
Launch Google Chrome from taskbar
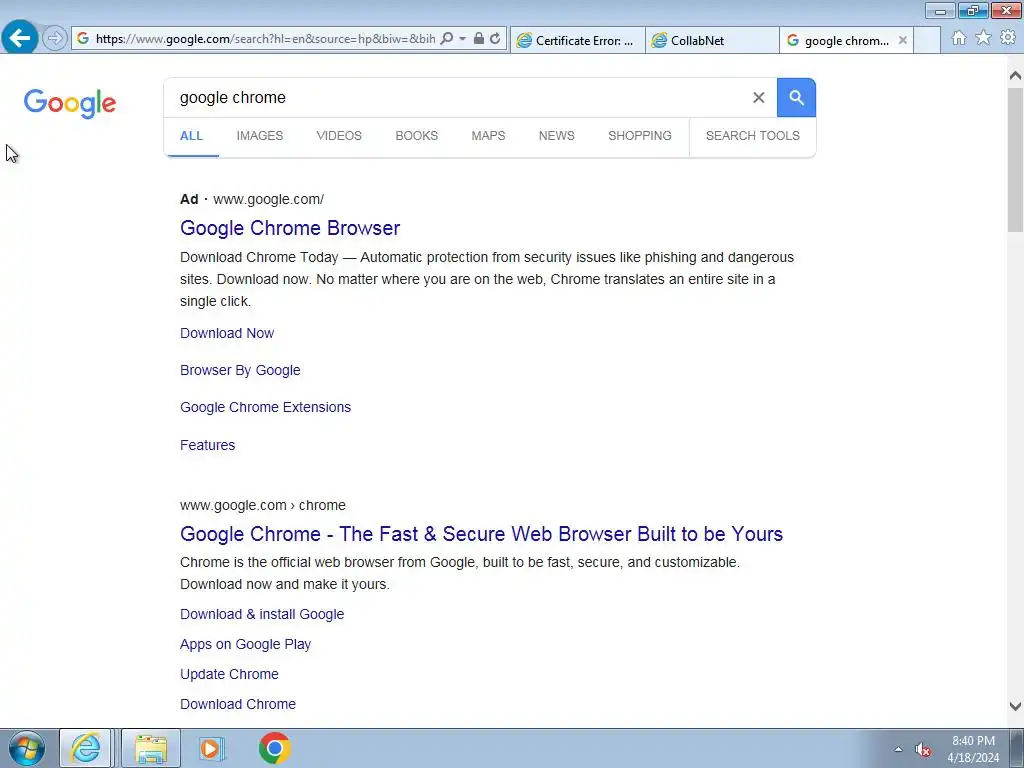pyautogui.click(x=274, y=748)
